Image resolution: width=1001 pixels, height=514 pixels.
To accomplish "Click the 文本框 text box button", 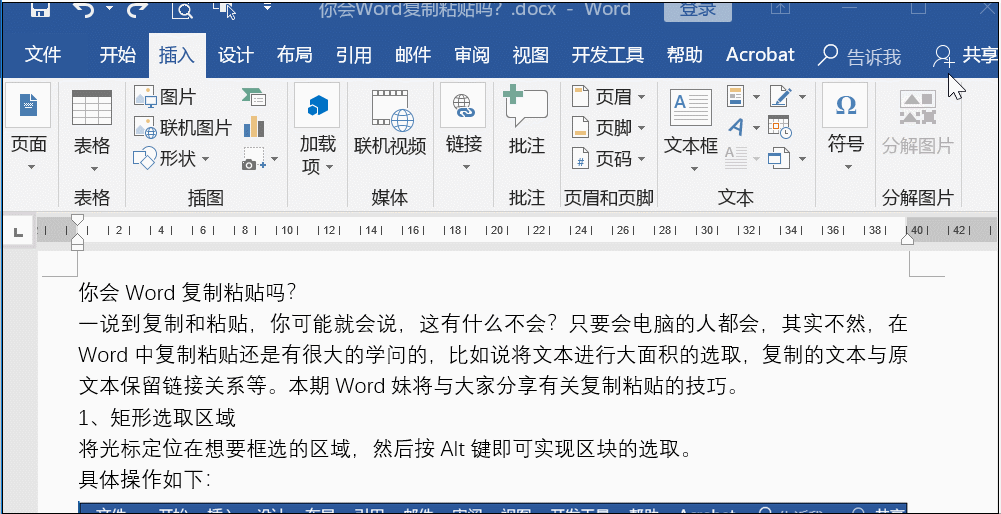I will tap(691, 131).
